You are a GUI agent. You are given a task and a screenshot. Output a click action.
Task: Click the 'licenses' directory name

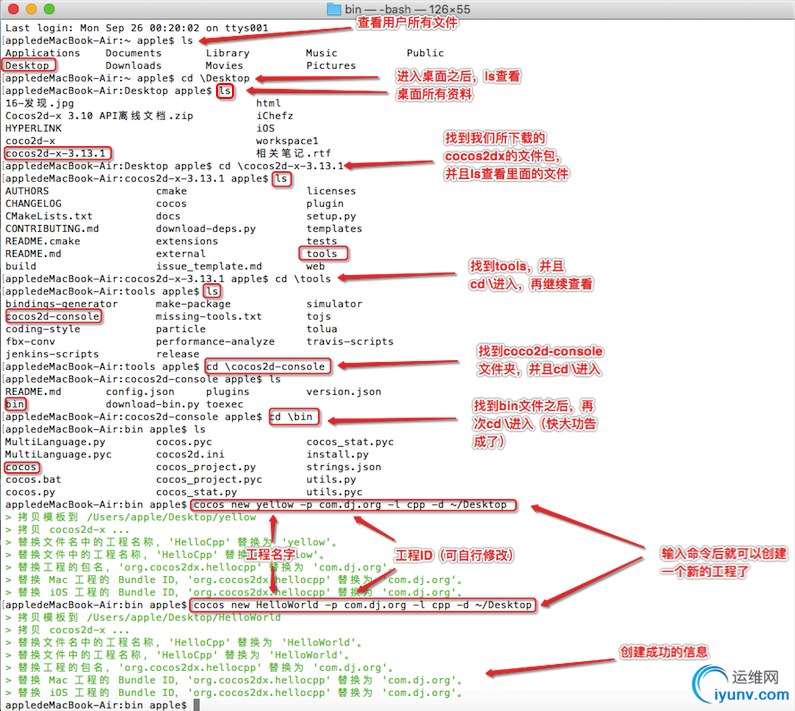[331, 191]
